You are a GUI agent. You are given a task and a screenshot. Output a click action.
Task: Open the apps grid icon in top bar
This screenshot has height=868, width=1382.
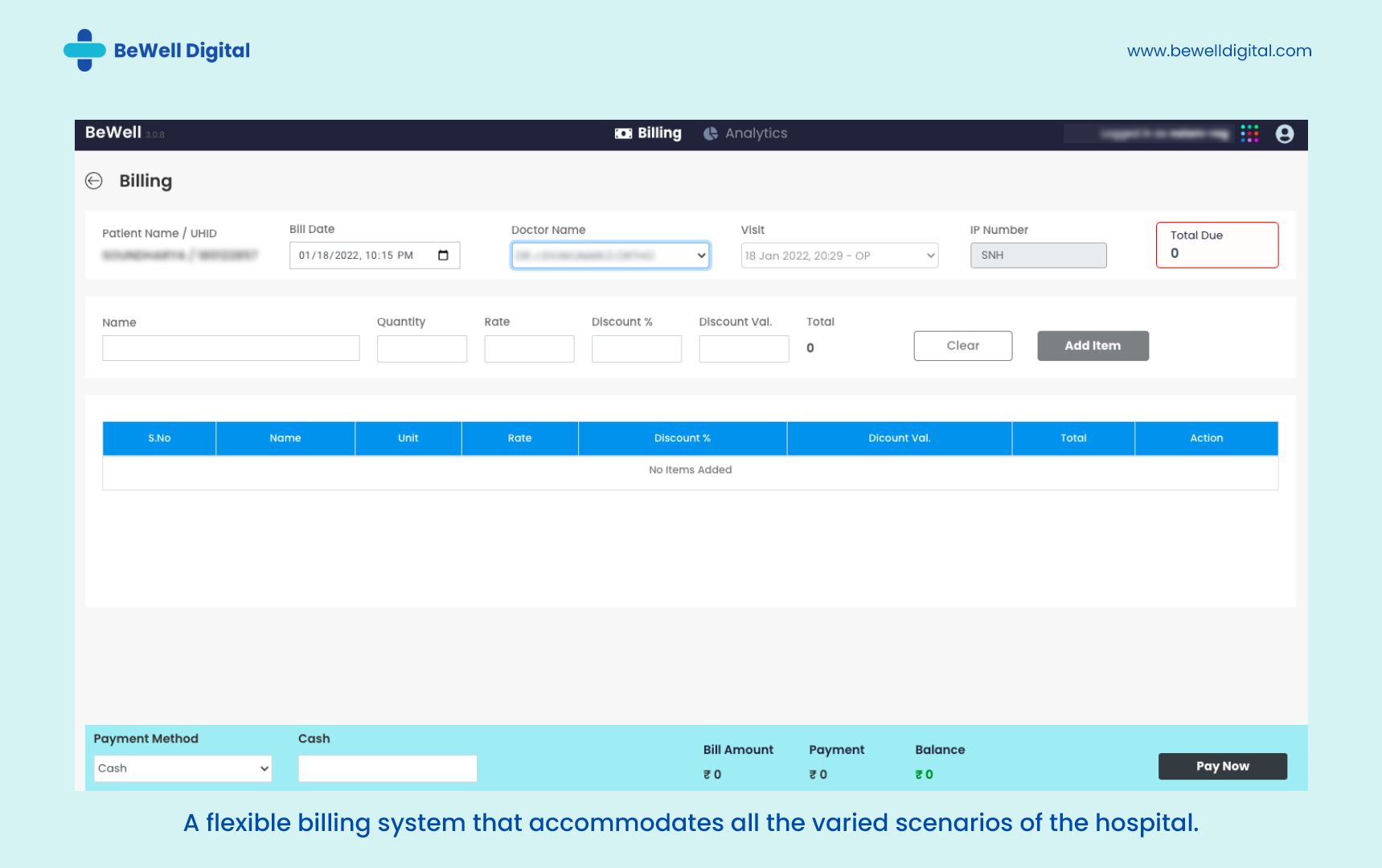1249,133
